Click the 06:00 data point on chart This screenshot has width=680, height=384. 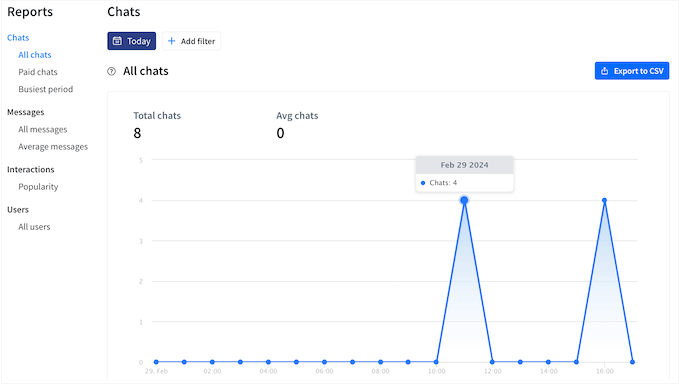click(324, 362)
